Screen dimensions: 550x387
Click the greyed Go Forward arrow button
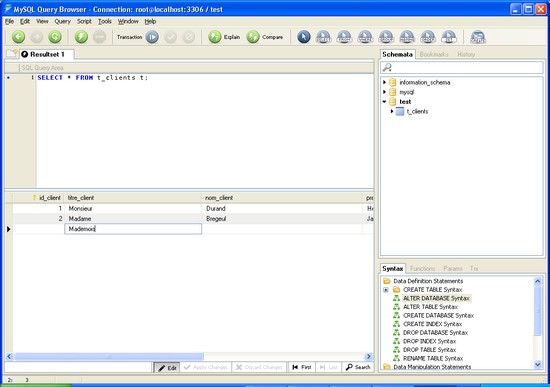(36, 37)
